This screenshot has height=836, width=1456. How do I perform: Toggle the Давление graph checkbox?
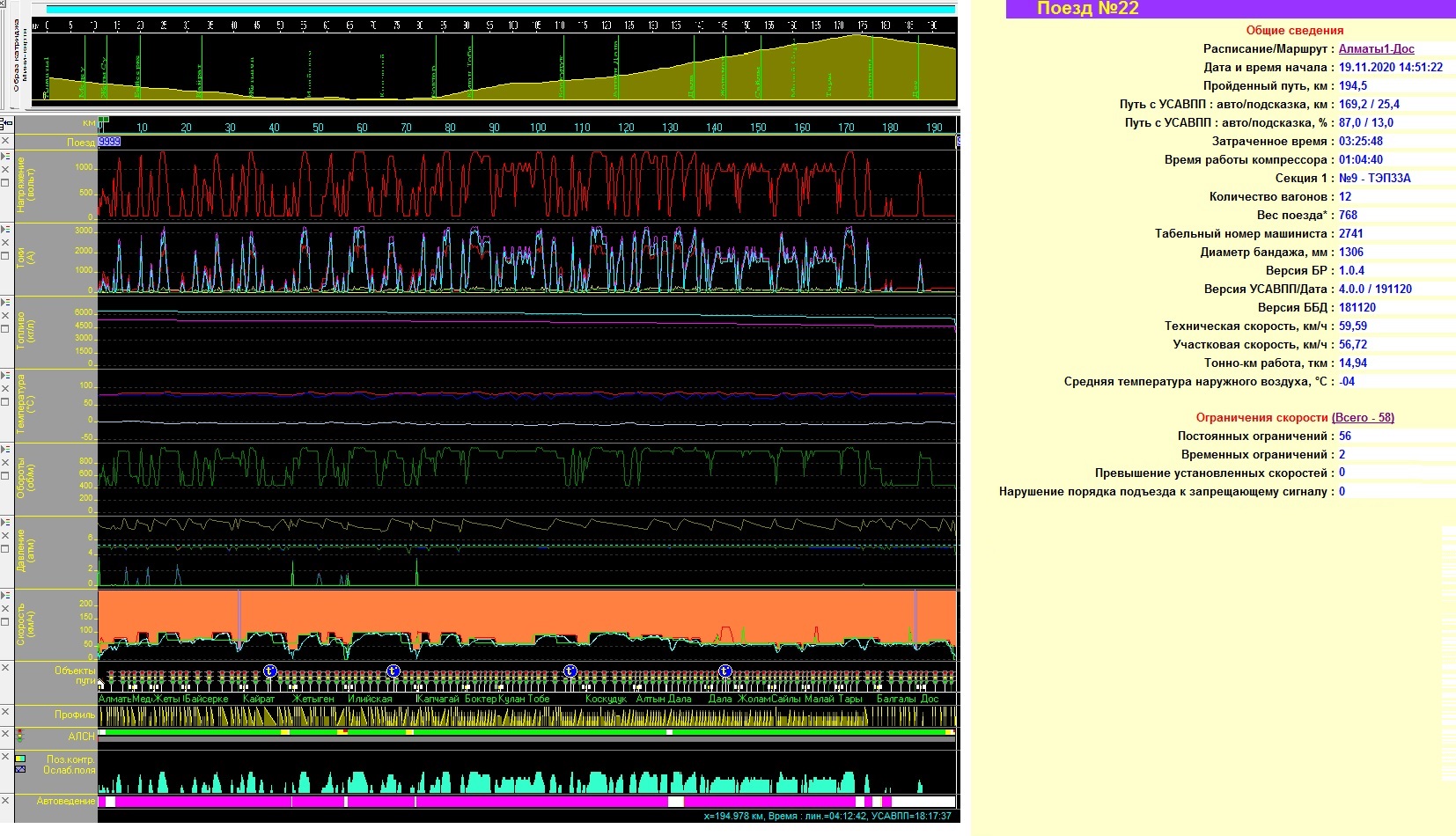point(5,549)
